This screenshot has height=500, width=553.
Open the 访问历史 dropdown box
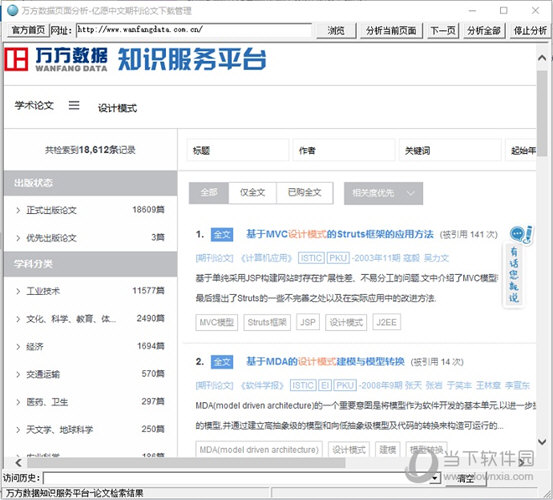pyautogui.click(x=242, y=478)
